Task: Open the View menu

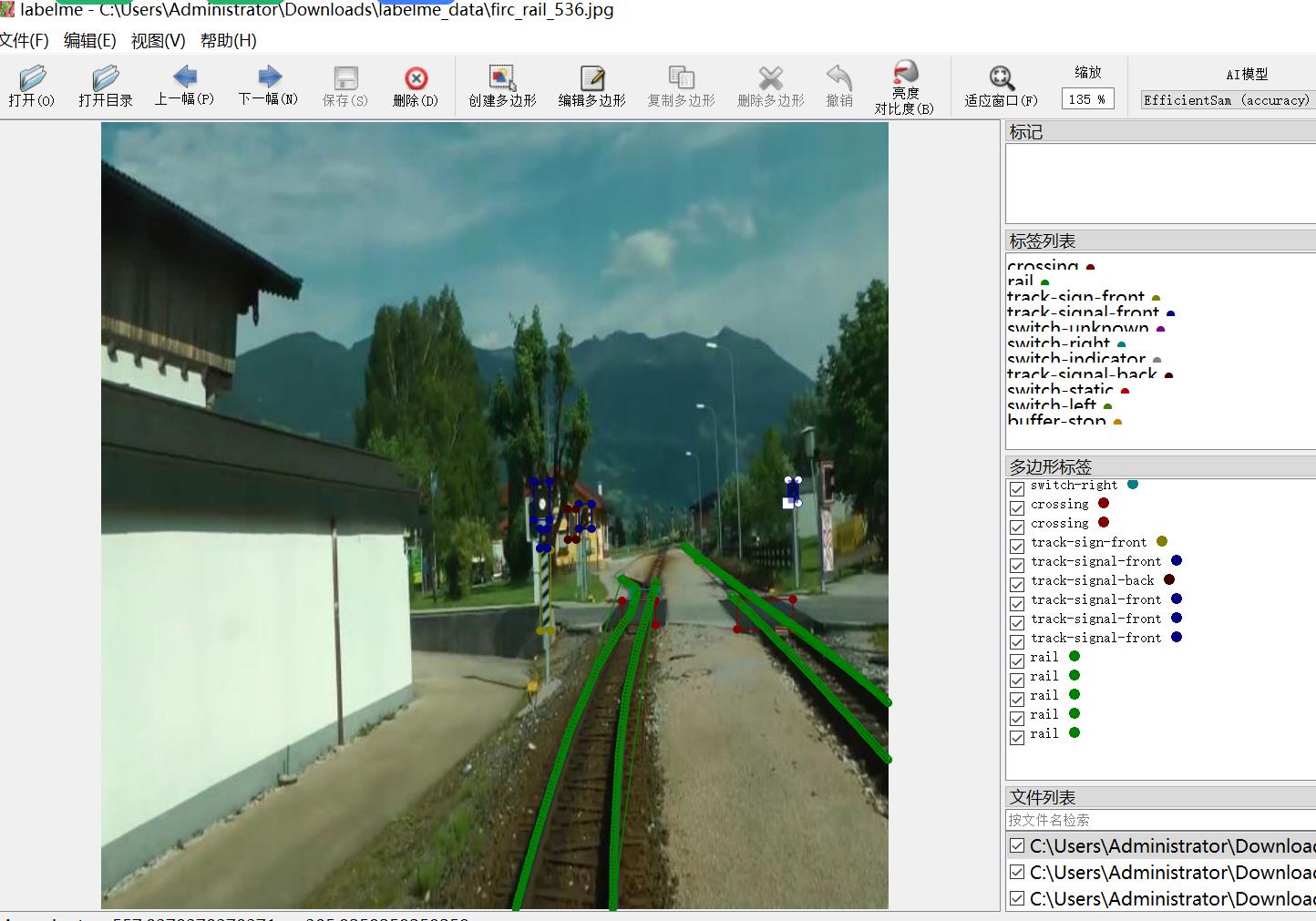Action: (x=158, y=41)
